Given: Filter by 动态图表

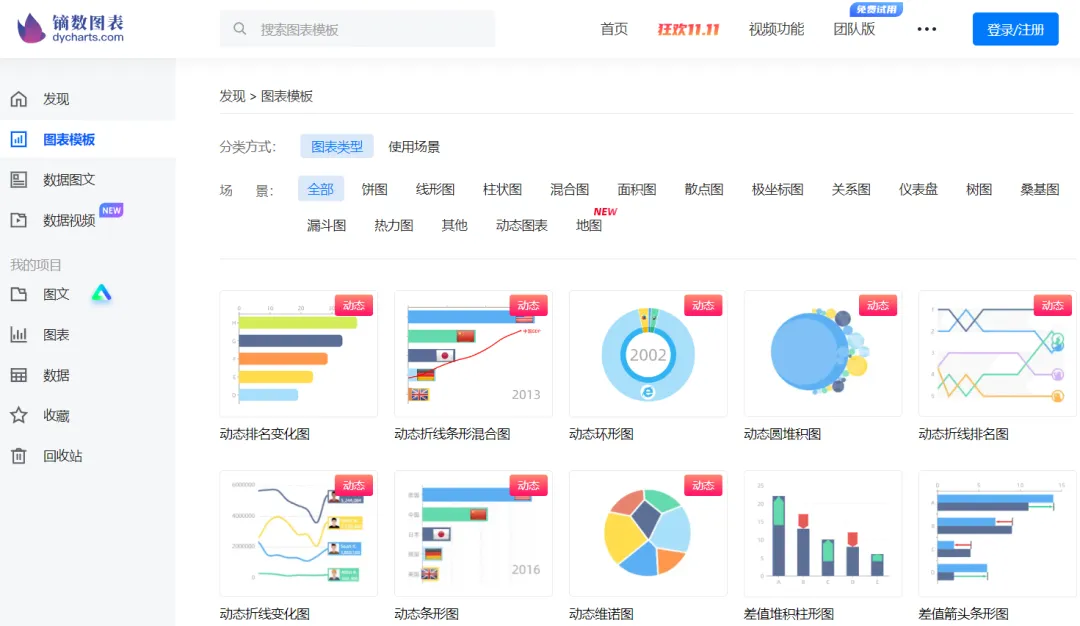Looking at the screenshot, I should coord(521,225).
